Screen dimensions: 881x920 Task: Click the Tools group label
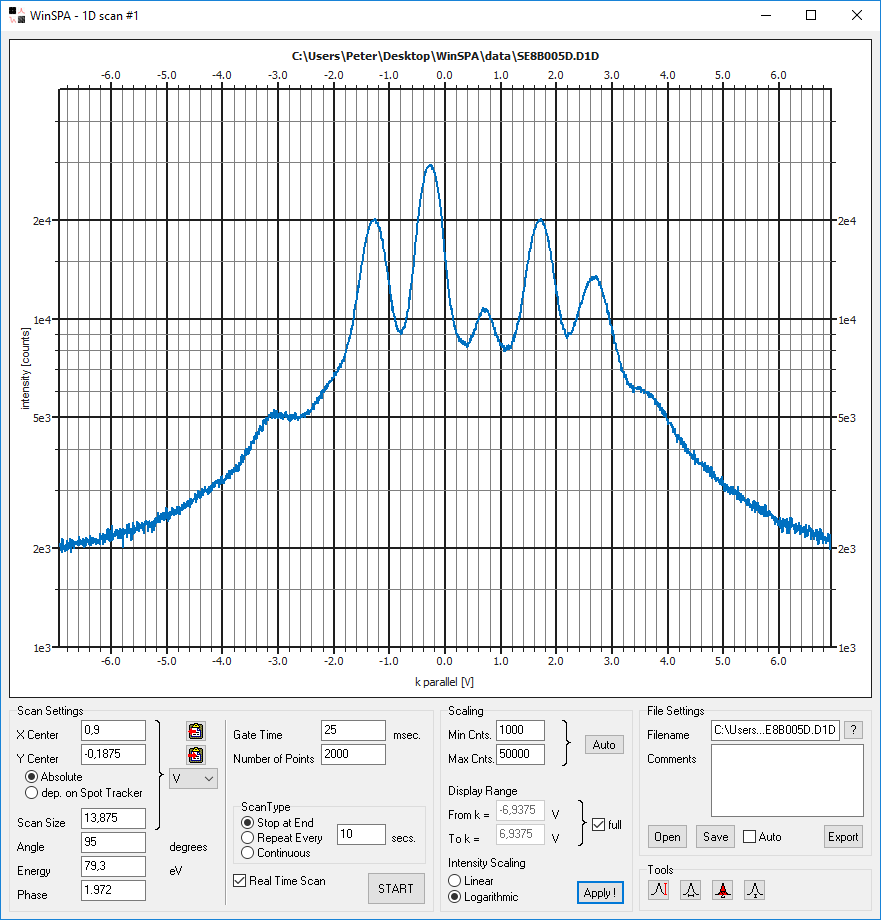[660, 870]
